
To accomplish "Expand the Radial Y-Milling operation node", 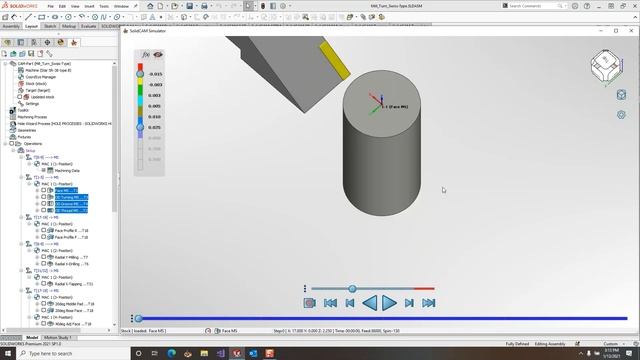I will (37, 257).
